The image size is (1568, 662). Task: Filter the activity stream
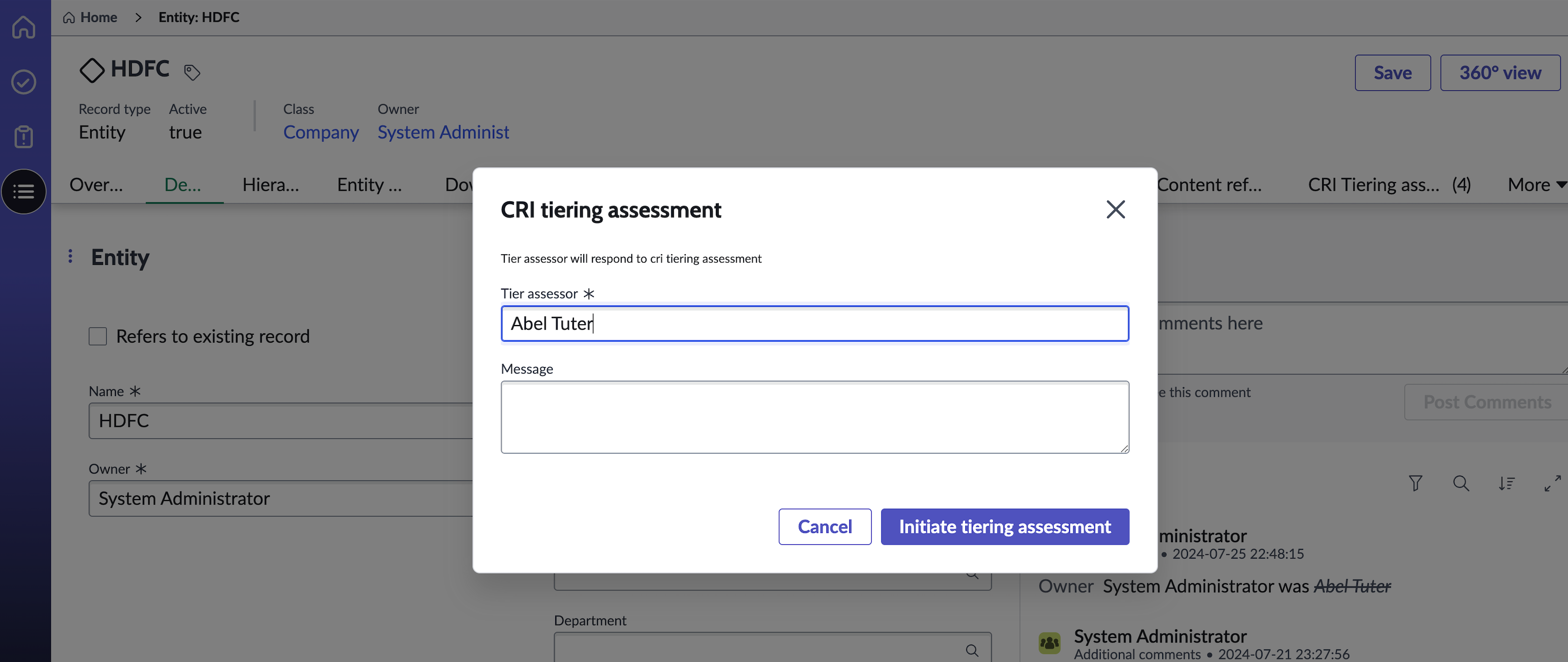coord(1415,483)
